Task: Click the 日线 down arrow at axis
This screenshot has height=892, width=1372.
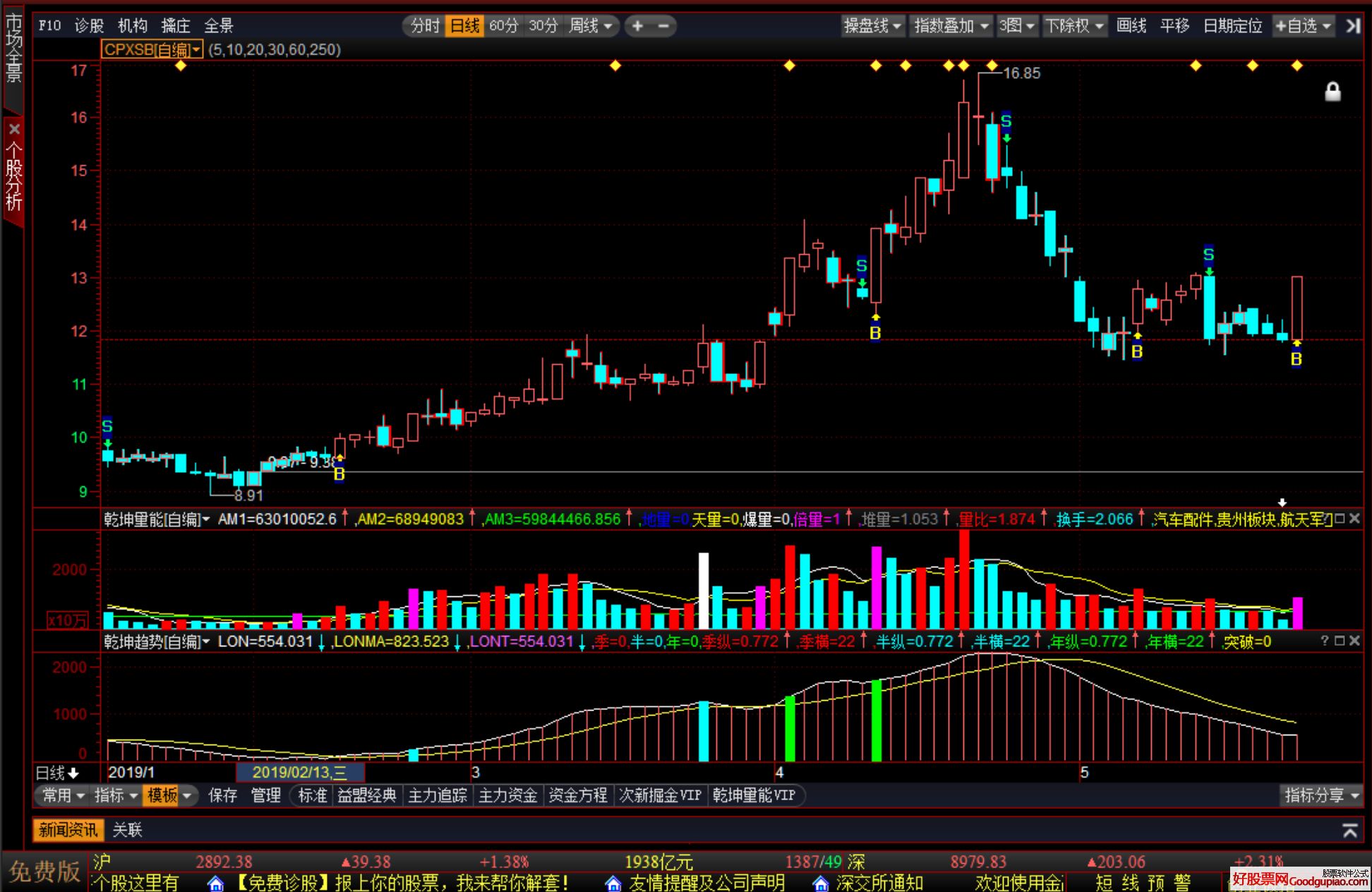Action: [x=74, y=773]
